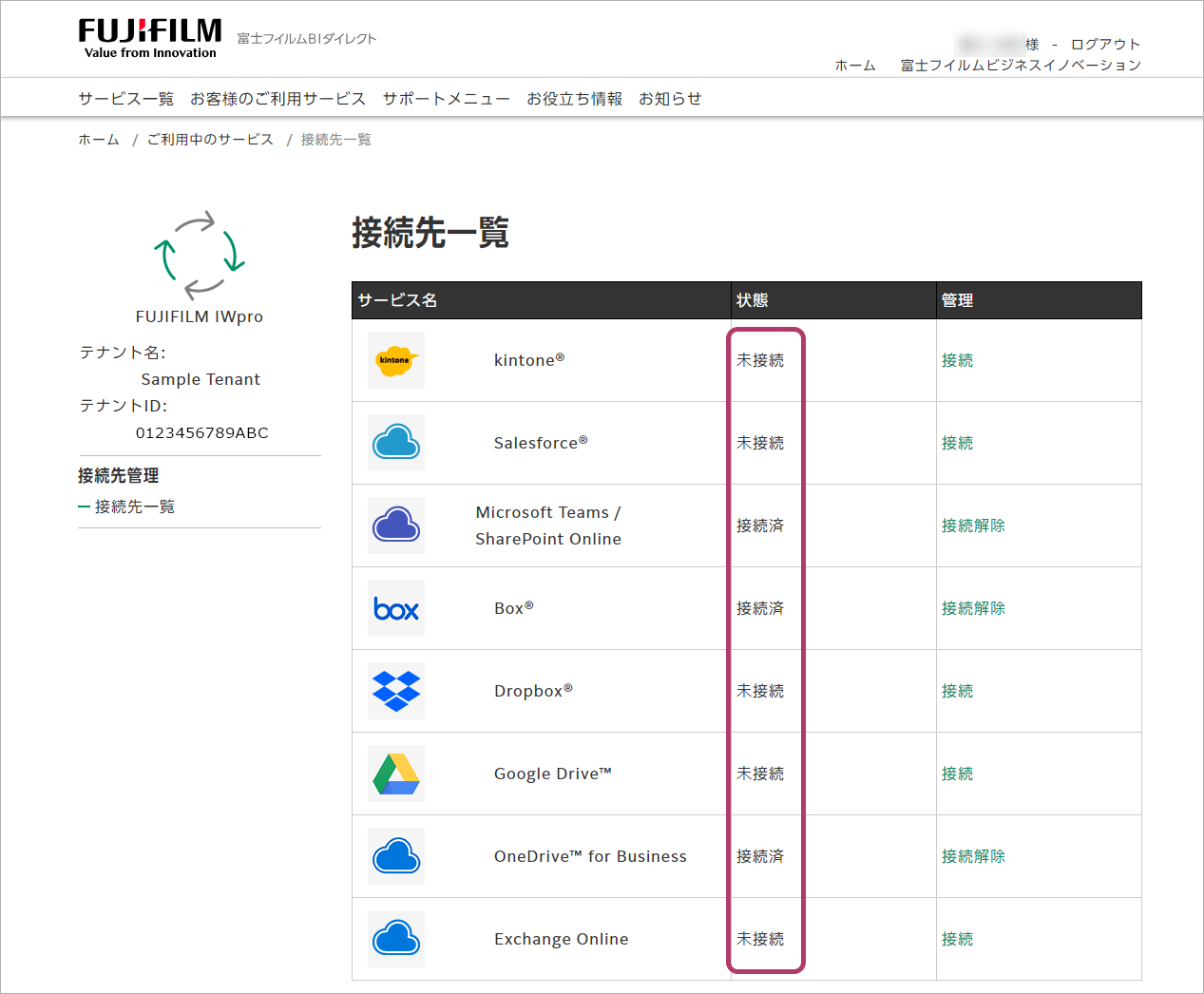
Task: Click the 未接続 status for Dropbox
Action: coord(760,691)
